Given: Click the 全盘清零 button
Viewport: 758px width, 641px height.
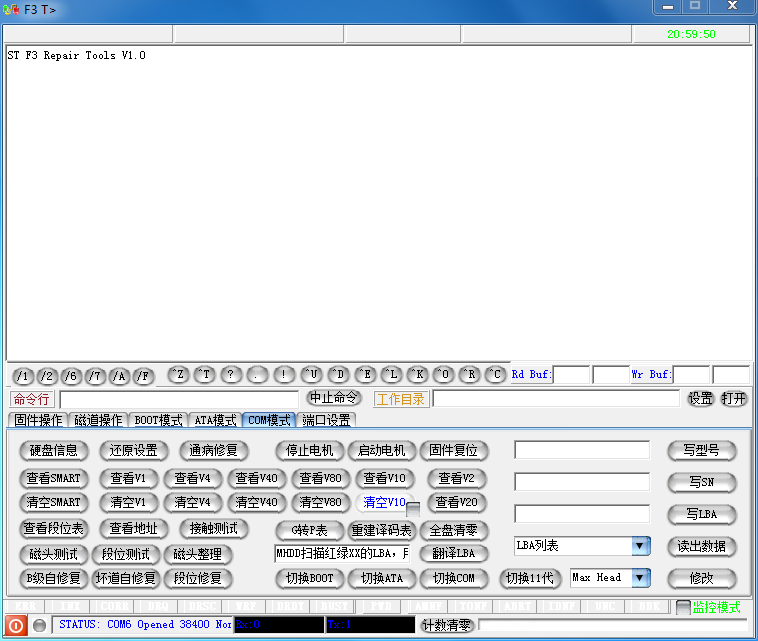Looking at the screenshot, I should [453, 531].
